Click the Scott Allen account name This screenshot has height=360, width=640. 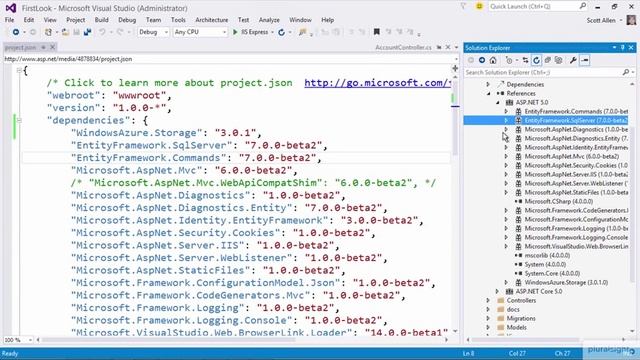pyautogui.click(x=601, y=20)
